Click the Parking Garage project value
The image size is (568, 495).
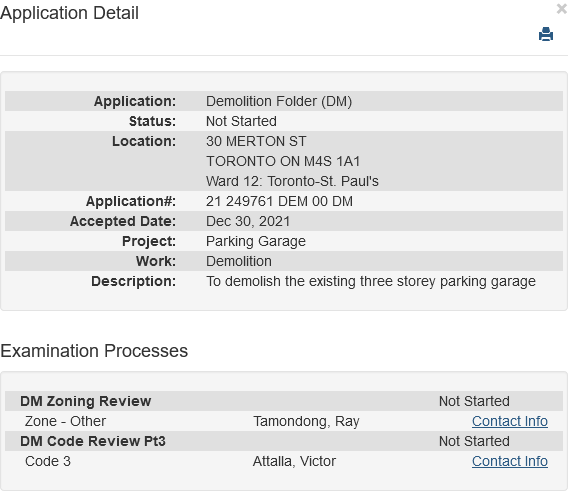[255, 241]
